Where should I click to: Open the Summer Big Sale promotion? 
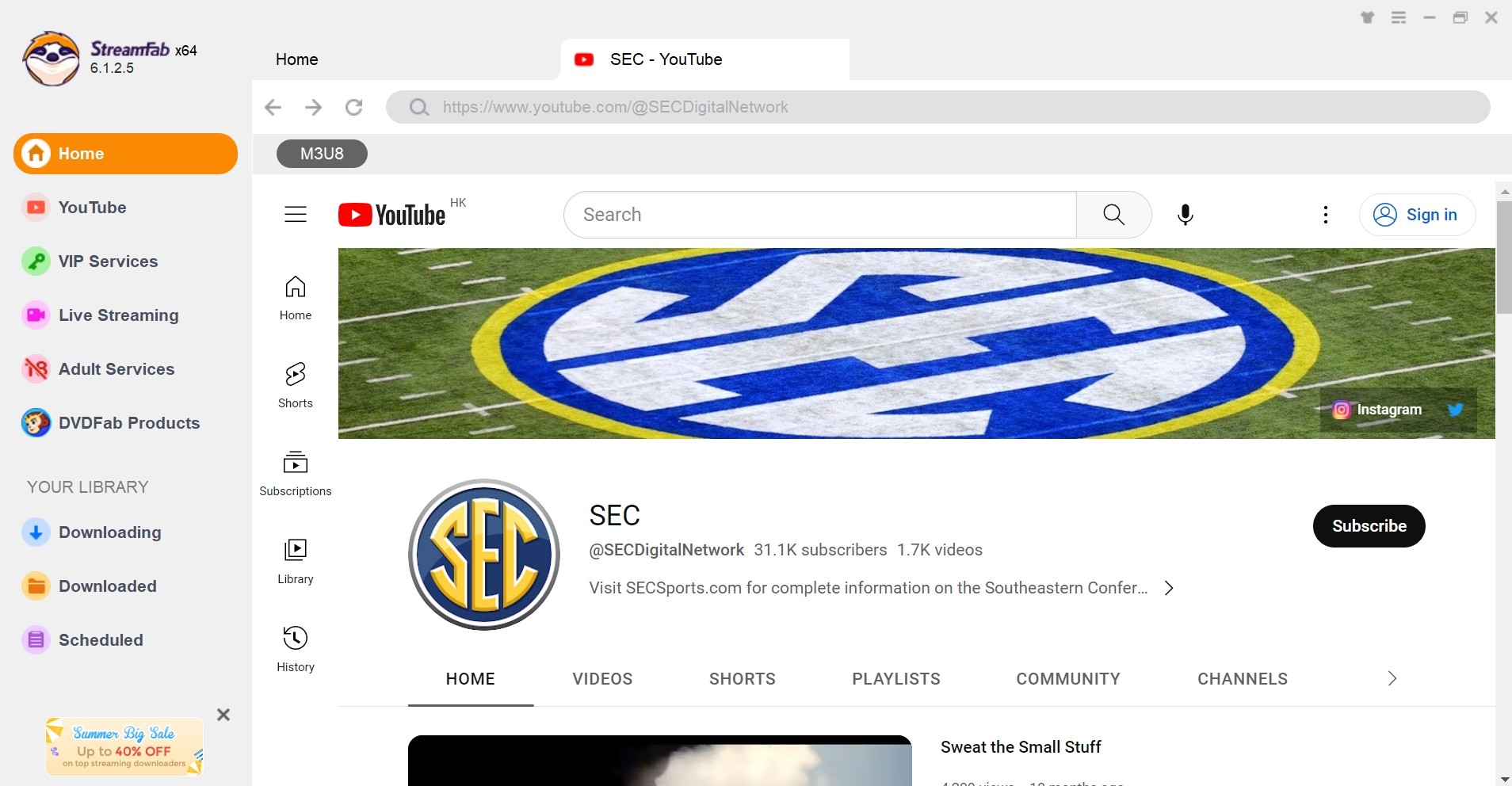tap(124, 746)
